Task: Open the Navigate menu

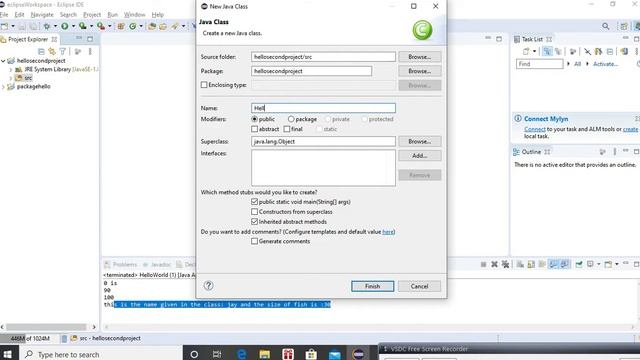Action: click(42, 15)
